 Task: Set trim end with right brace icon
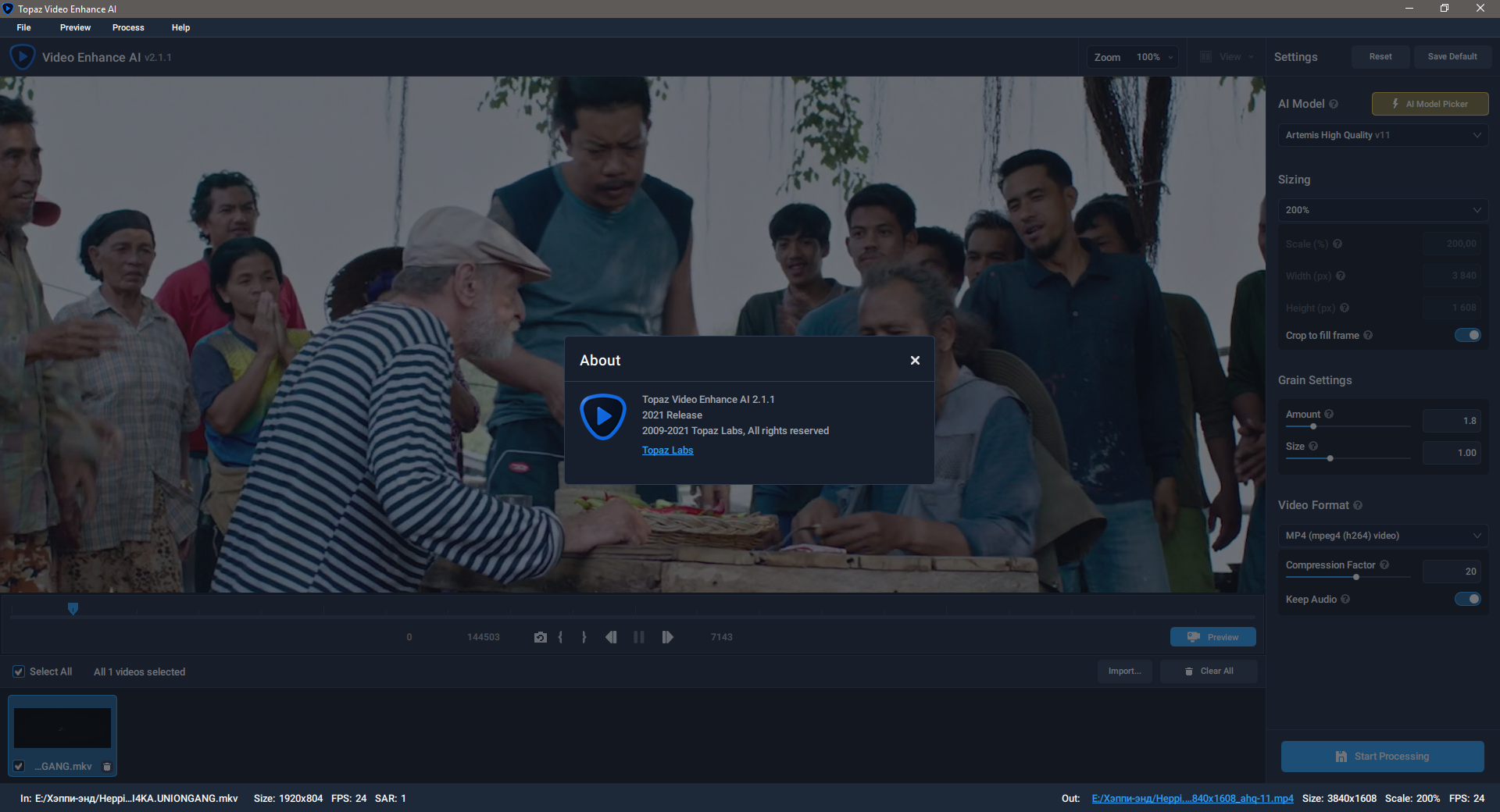[584, 637]
